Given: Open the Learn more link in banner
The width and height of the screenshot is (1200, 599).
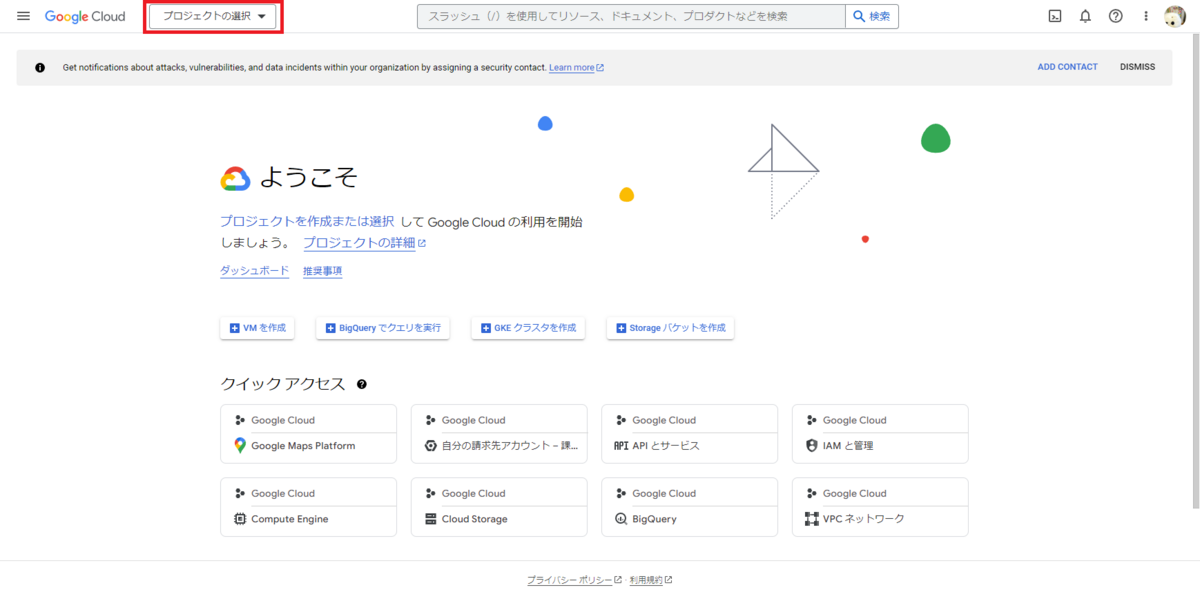Looking at the screenshot, I should point(576,68).
